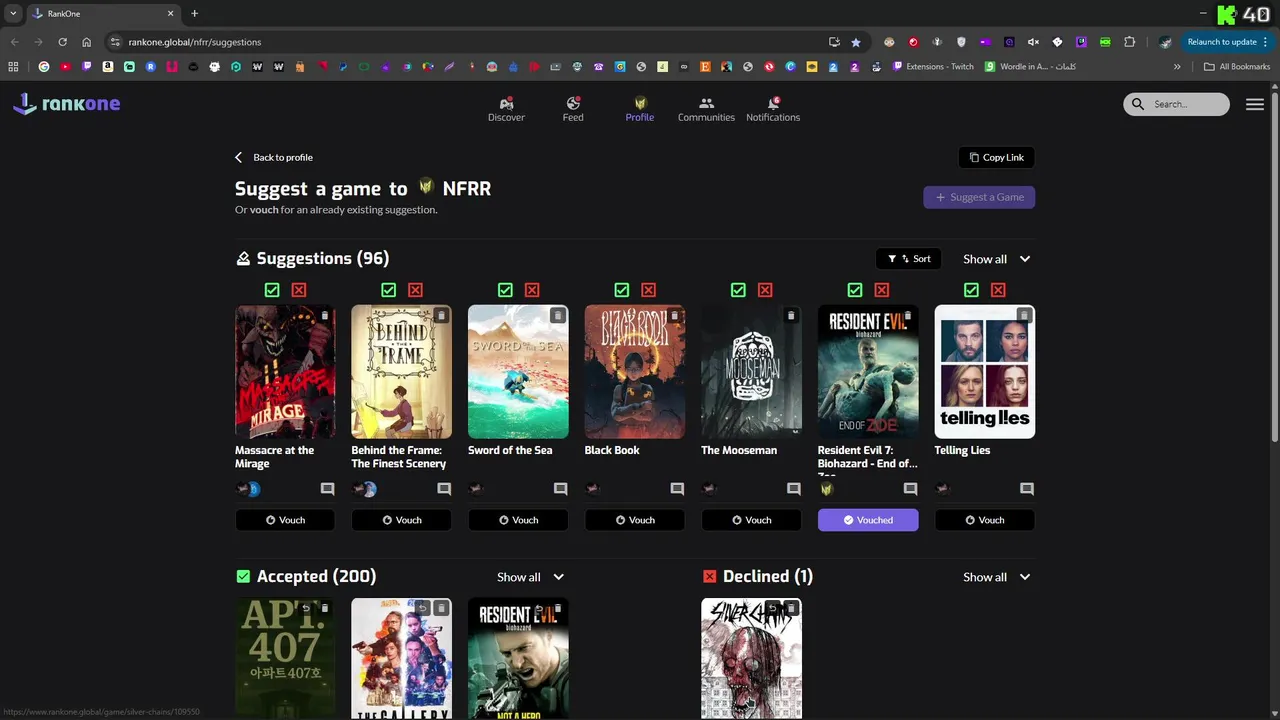This screenshot has width=1280, height=720.
Task: Vouch for Massacre at the Mirage
Action: pyautogui.click(x=285, y=520)
